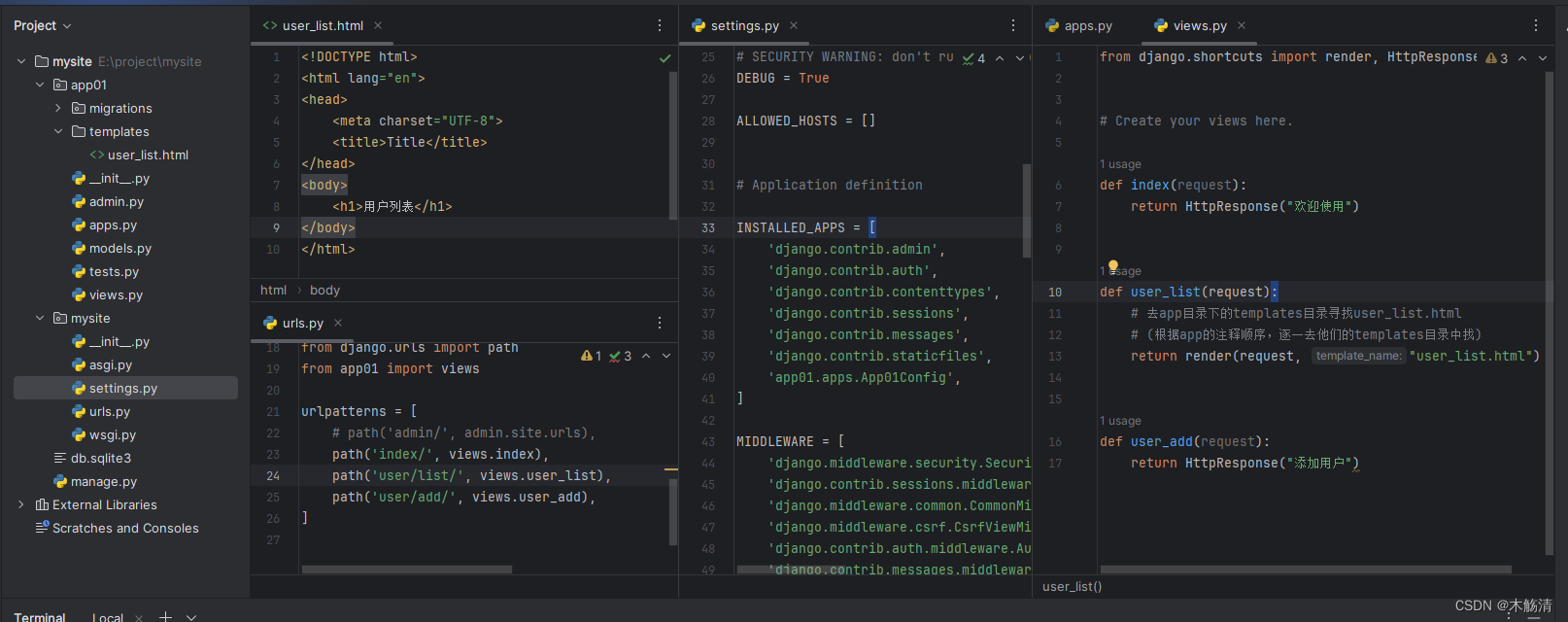Expand External Libraries node
Screen dimensions: 1568x622
(21, 504)
